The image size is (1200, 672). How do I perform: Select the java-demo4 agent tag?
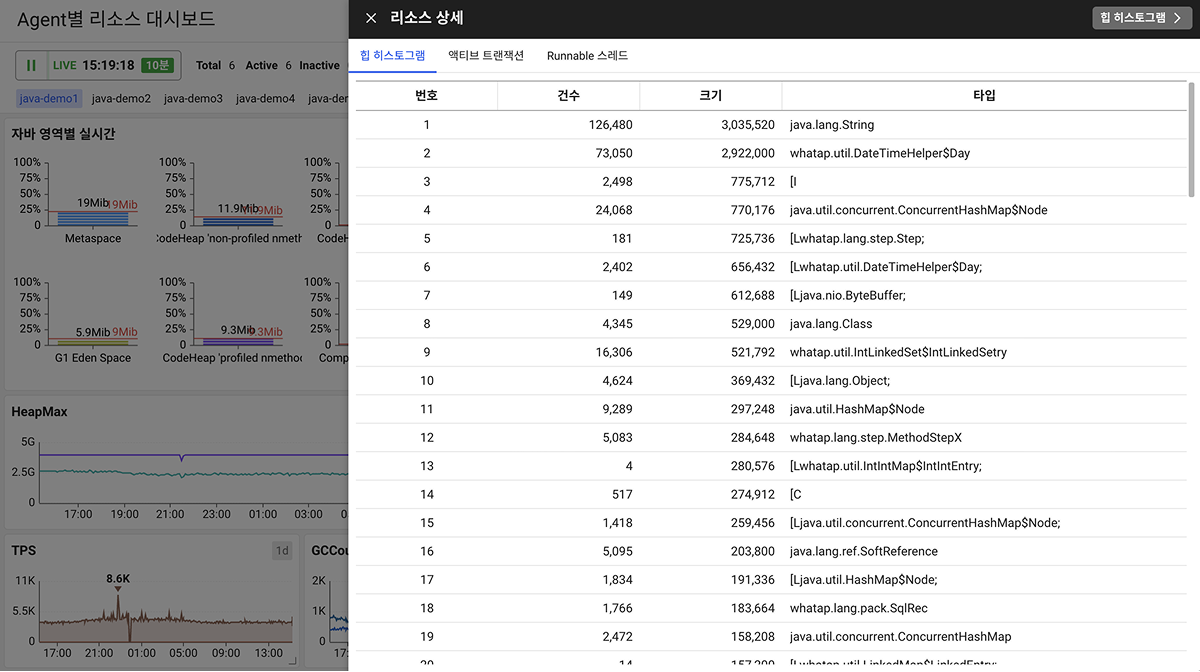point(265,99)
